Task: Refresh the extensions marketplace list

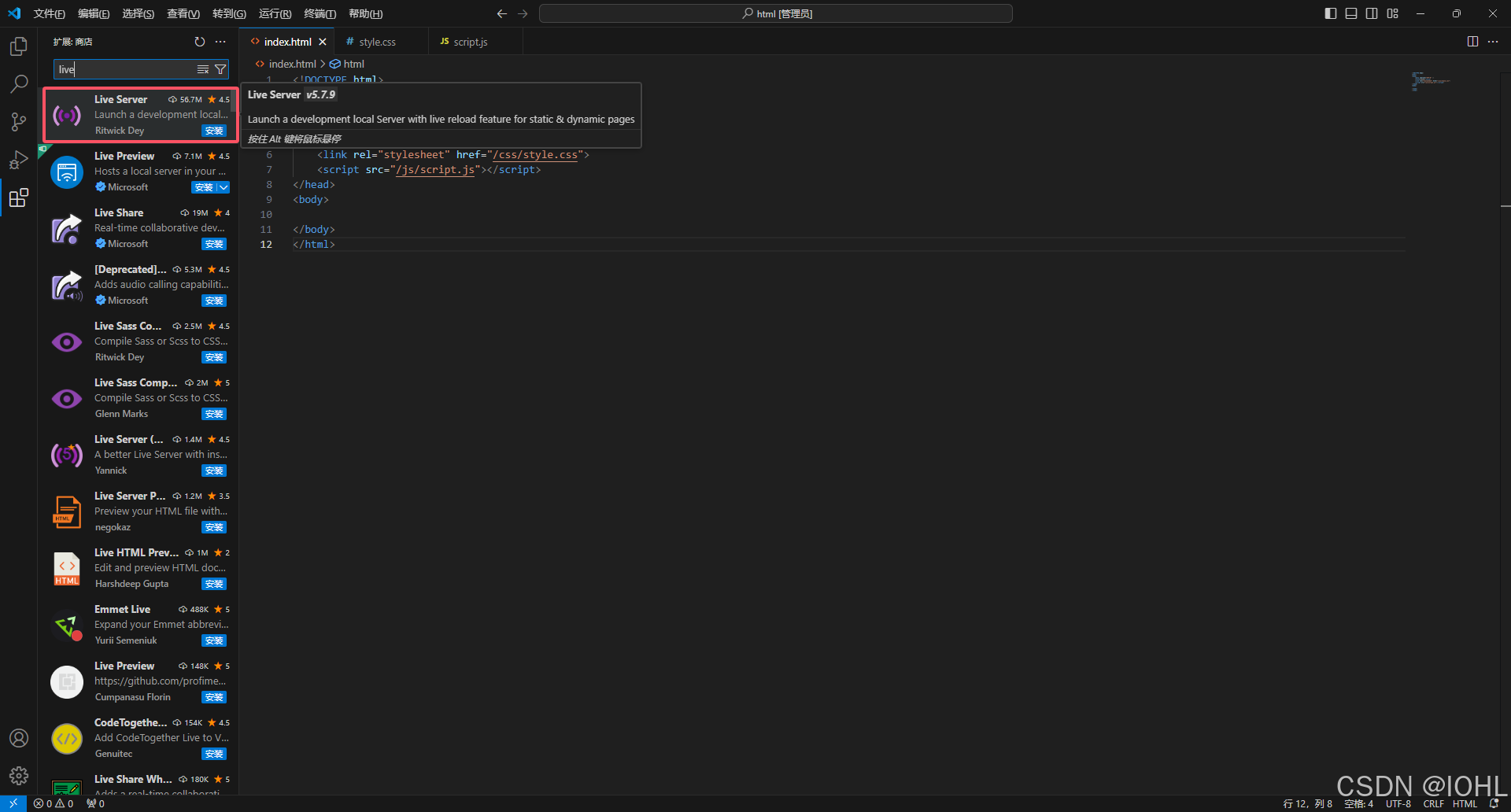Action: click(200, 42)
